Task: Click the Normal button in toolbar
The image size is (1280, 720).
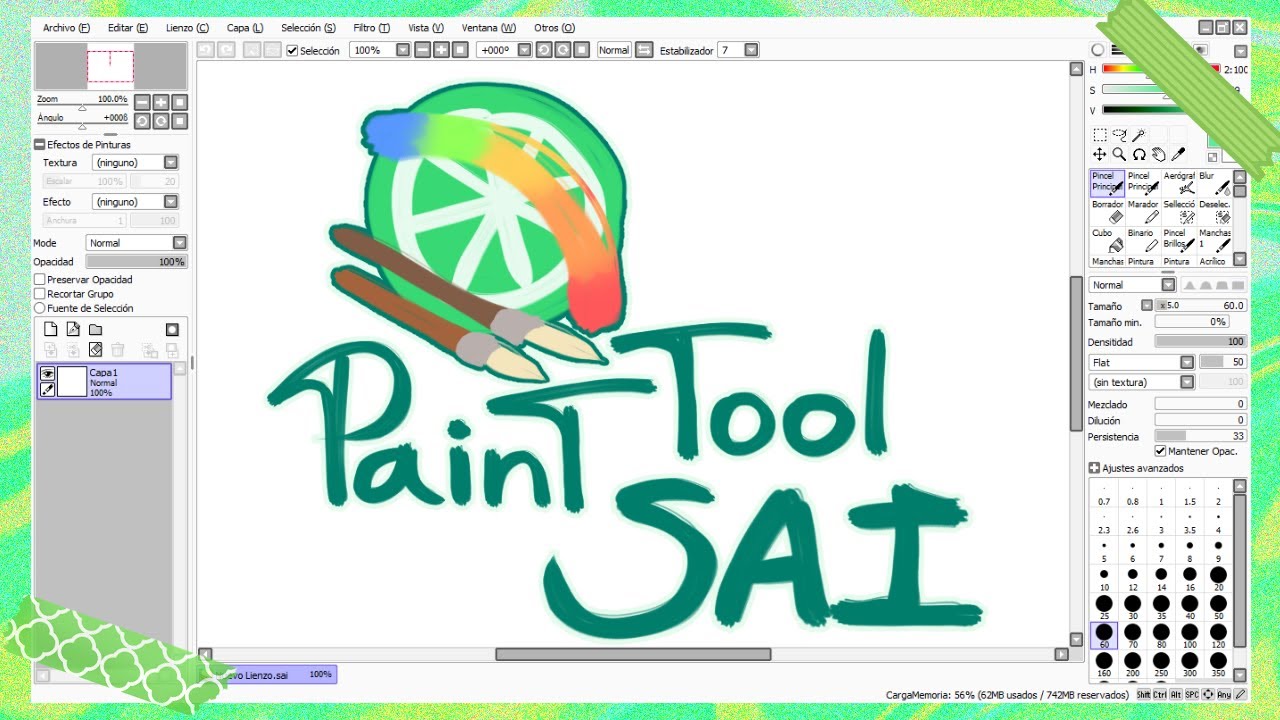Action: click(x=614, y=50)
